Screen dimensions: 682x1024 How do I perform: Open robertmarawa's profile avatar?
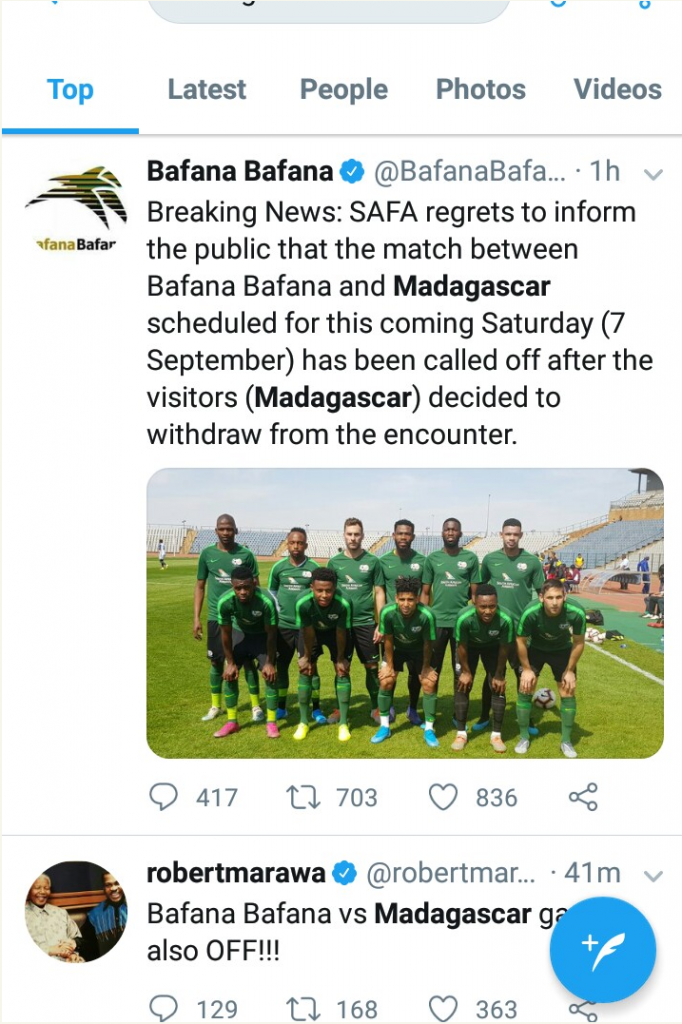click(76, 911)
